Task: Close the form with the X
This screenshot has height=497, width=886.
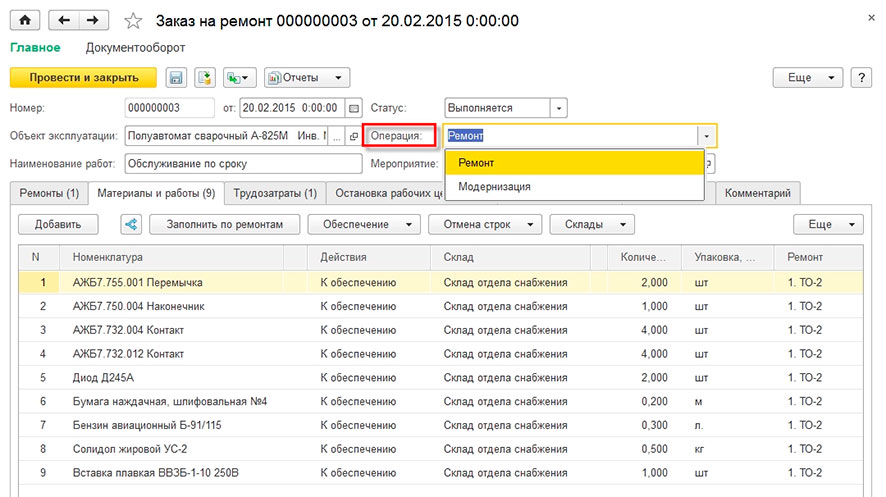Action: point(871,18)
